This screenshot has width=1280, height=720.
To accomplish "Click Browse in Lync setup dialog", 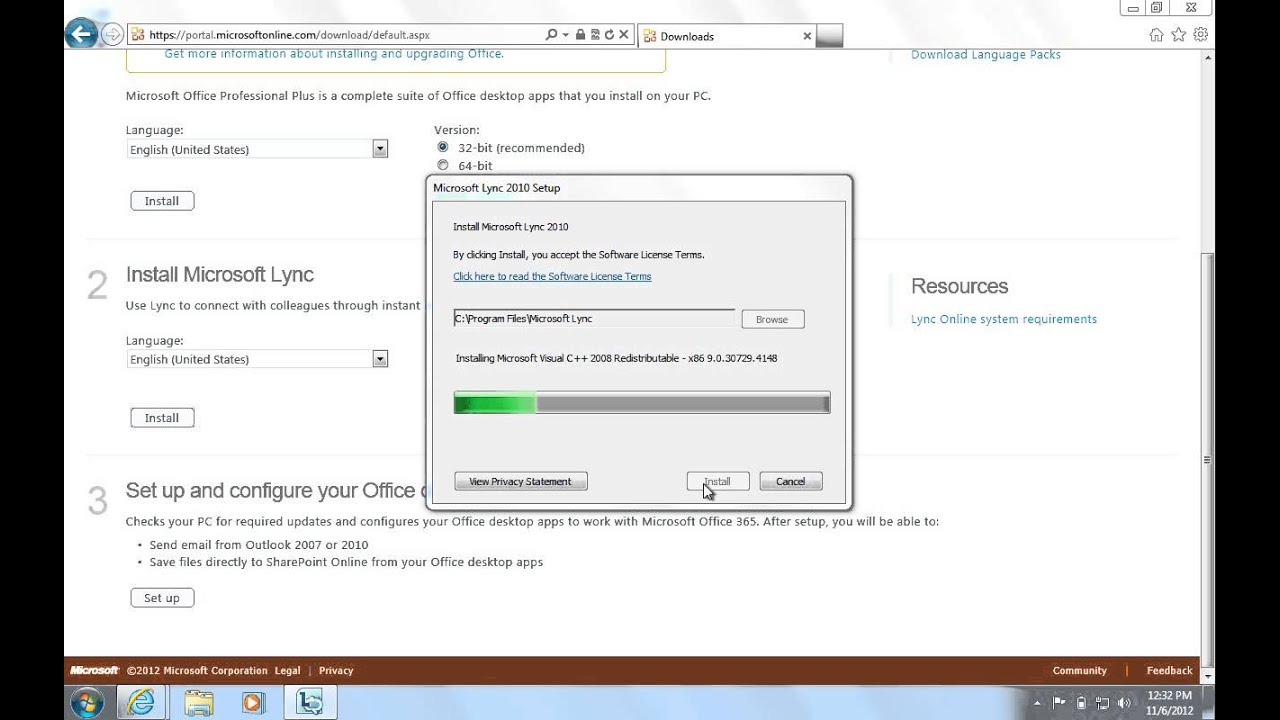I will click(772, 319).
